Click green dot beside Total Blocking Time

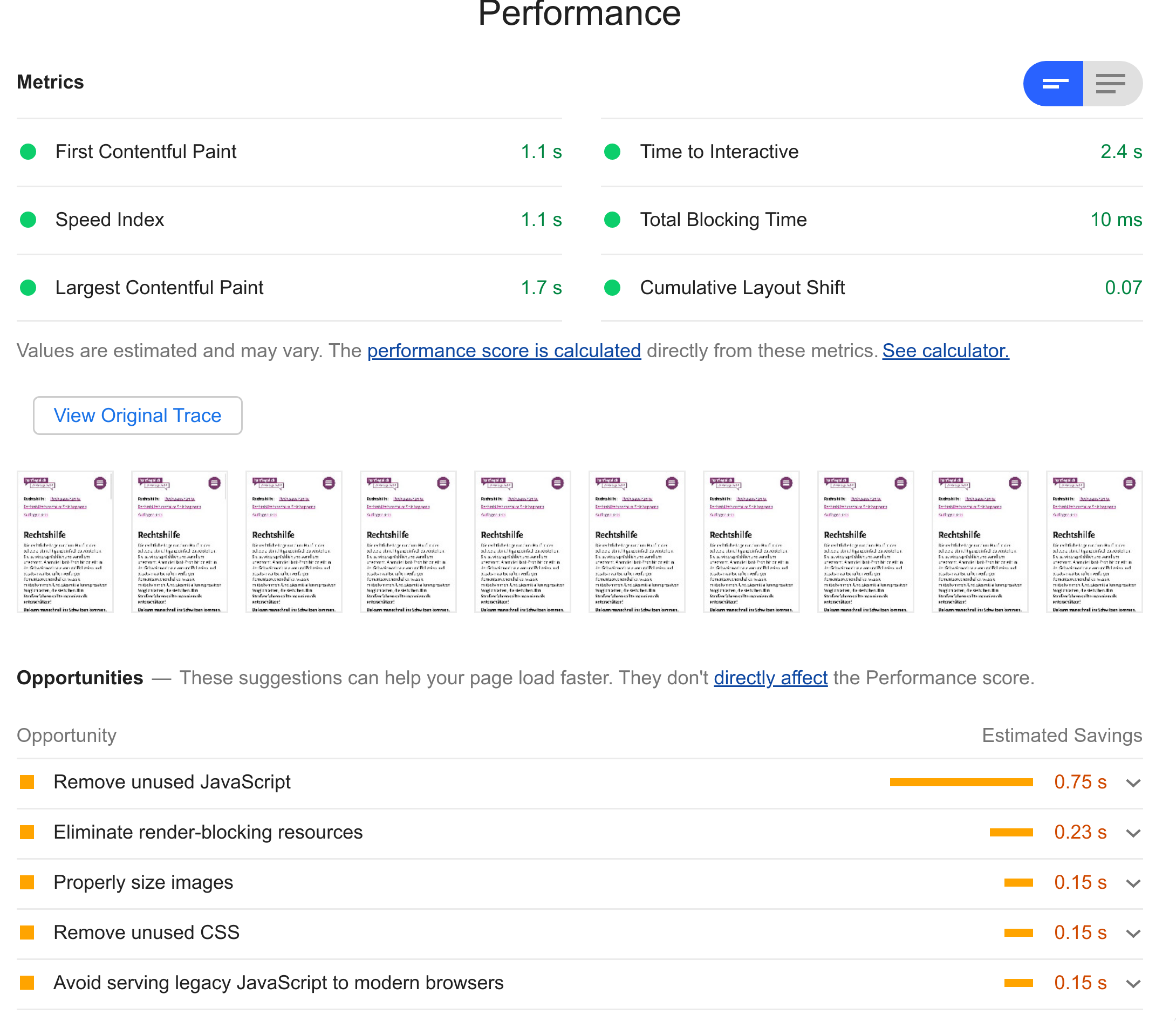pos(612,220)
